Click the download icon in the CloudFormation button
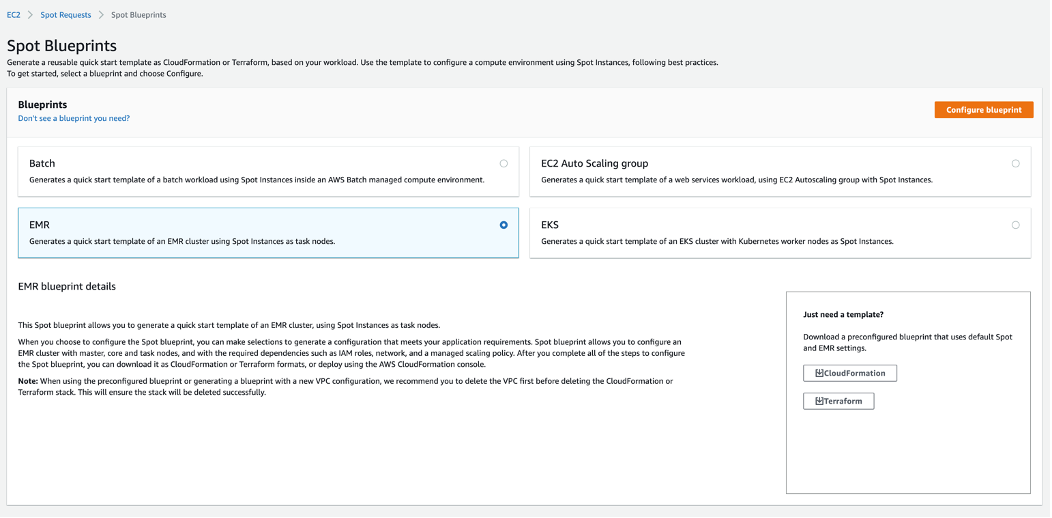This screenshot has height=518, width=1052. pyautogui.click(x=819, y=373)
